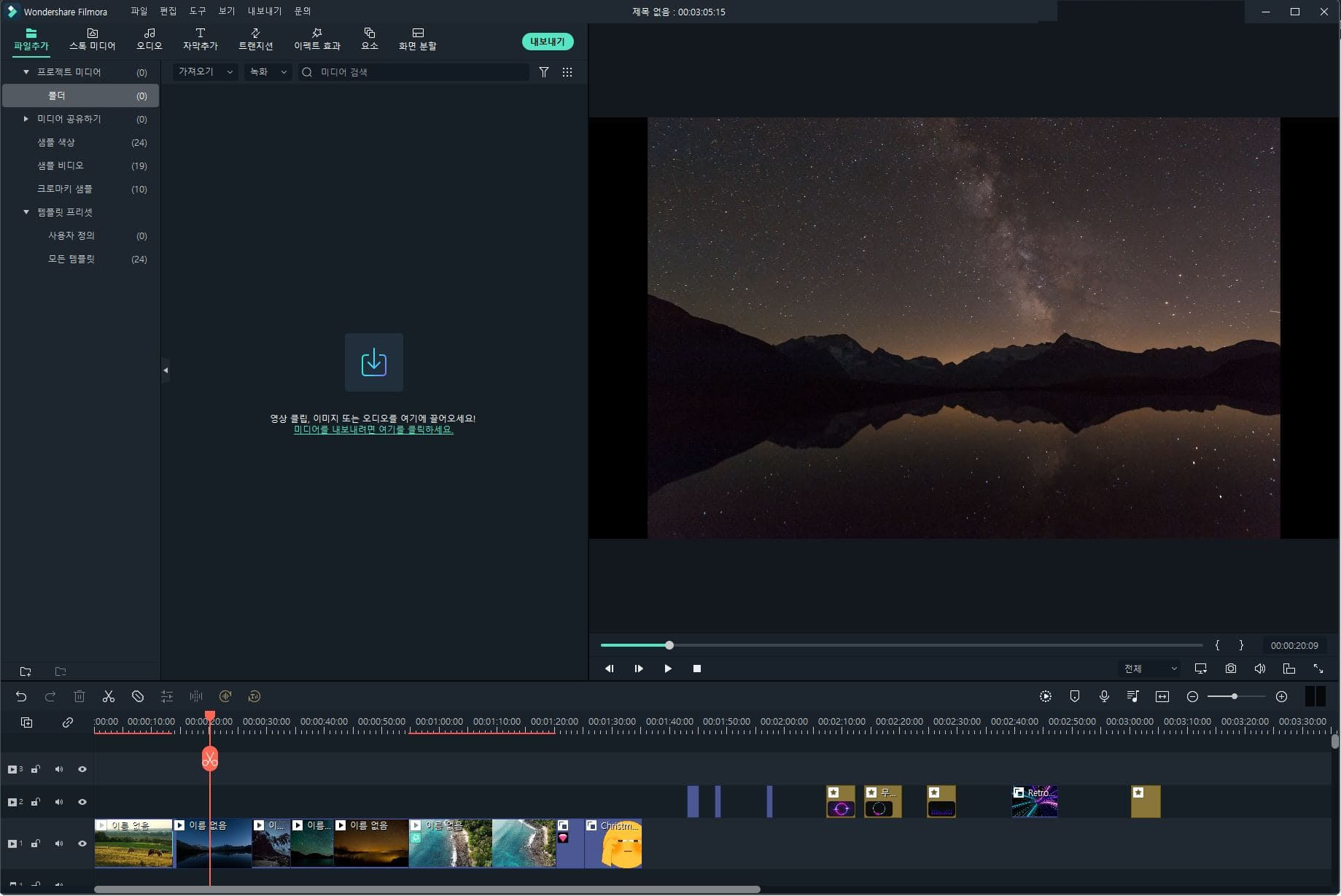Take a snapshot with the camera icon
The height and width of the screenshot is (896, 1341).
(1231, 668)
